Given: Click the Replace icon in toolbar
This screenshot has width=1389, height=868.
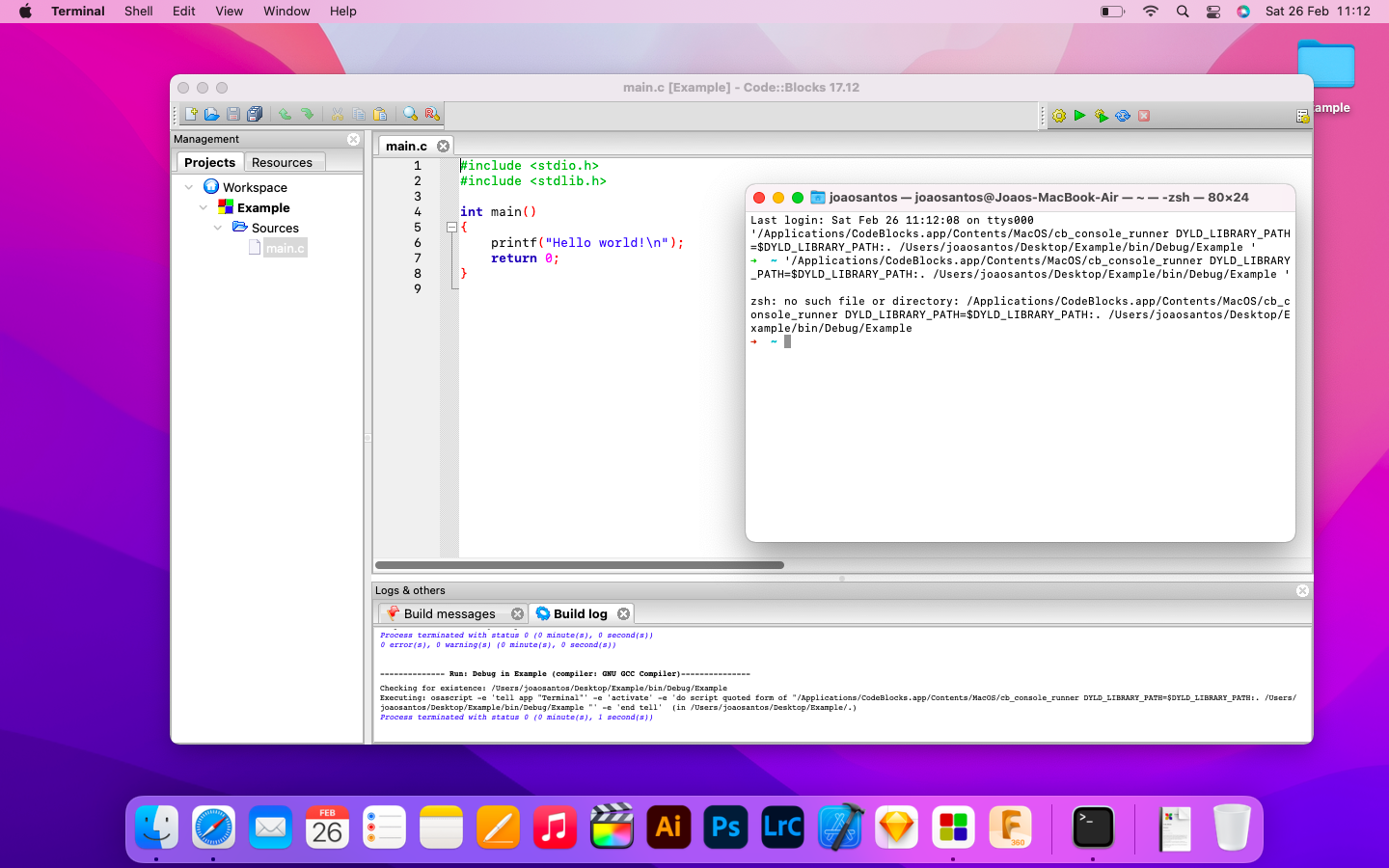Looking at the screenshot, I should pyautogui.click(x=432, y=114).
